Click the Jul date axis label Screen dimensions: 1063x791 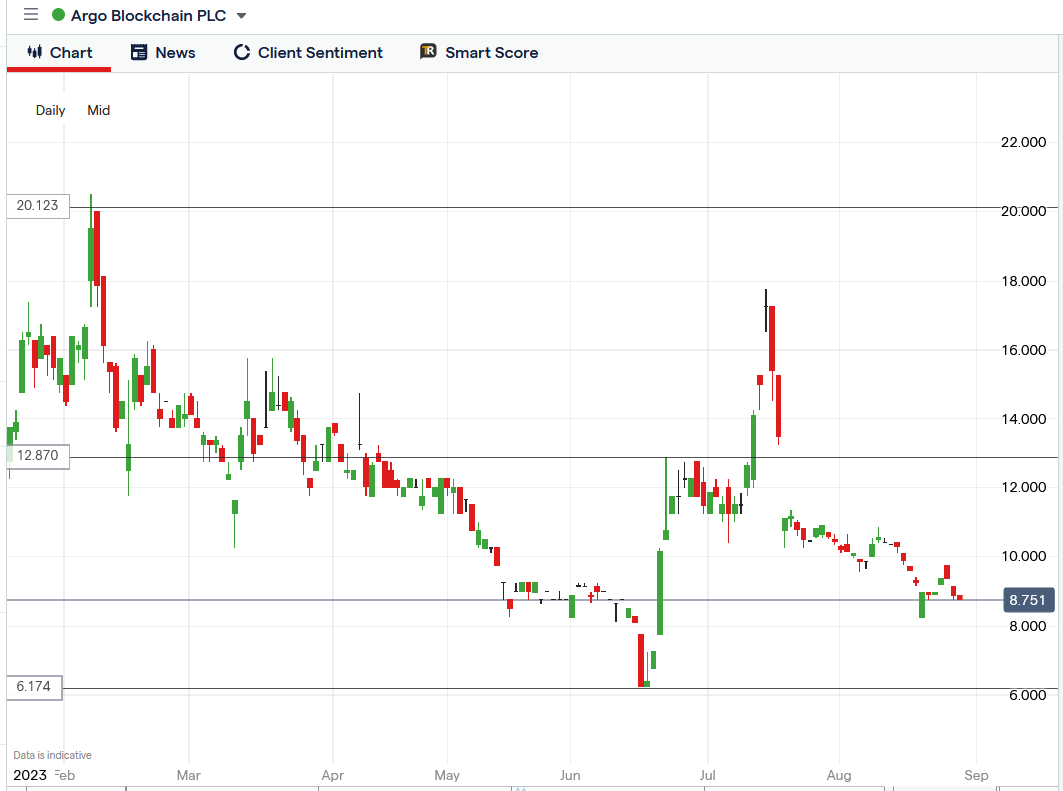point(708,775)
